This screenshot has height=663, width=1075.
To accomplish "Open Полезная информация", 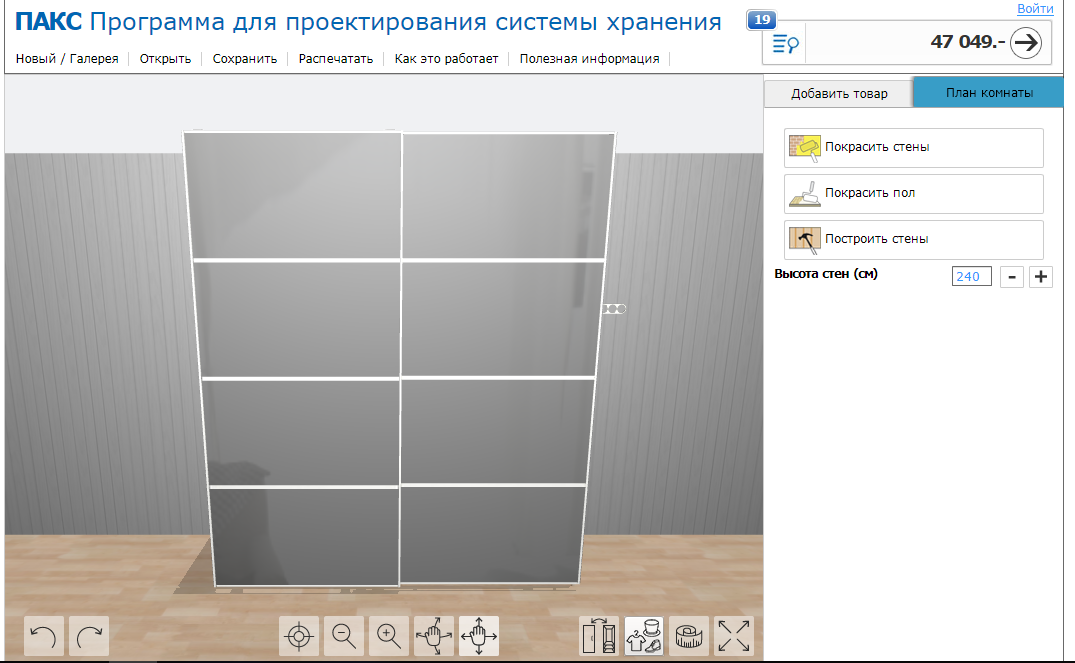I will [x=590, y=59].
